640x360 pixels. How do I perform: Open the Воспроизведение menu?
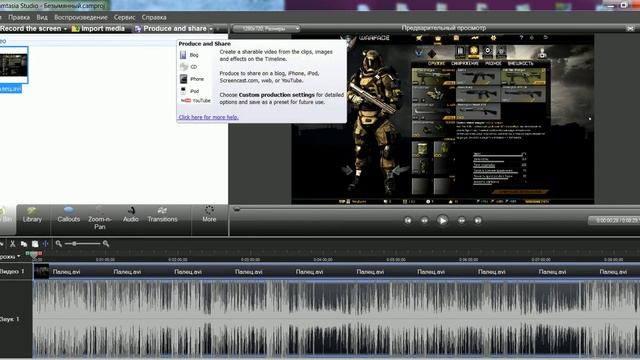click(x=81, y=17)
